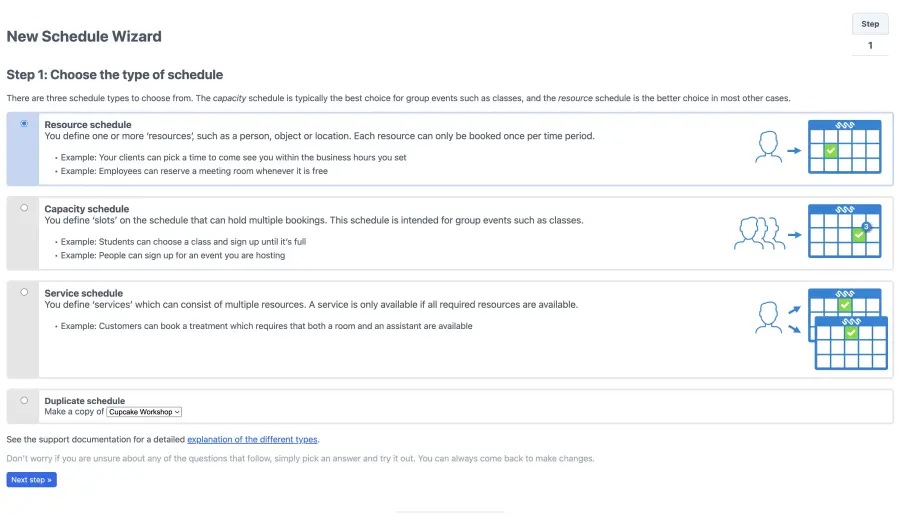Click the Step 1 indicator tab
This screenshot has height=515, width=900.
[x=870, y=45]
